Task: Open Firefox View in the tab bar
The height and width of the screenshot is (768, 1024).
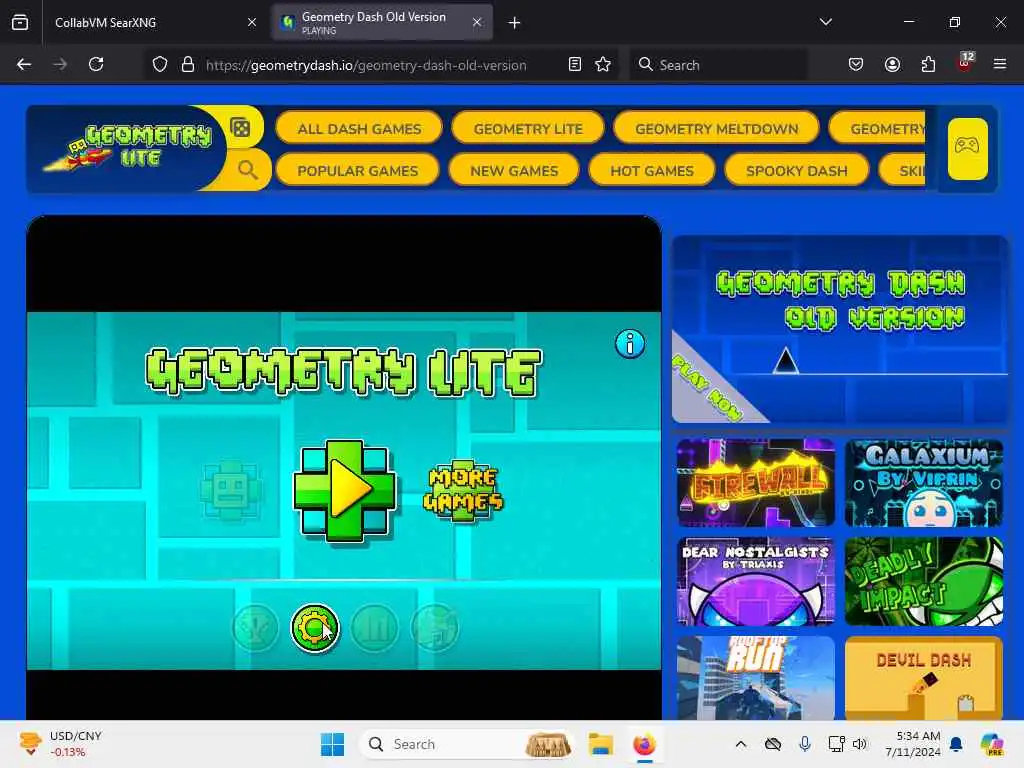Action: 20,22
